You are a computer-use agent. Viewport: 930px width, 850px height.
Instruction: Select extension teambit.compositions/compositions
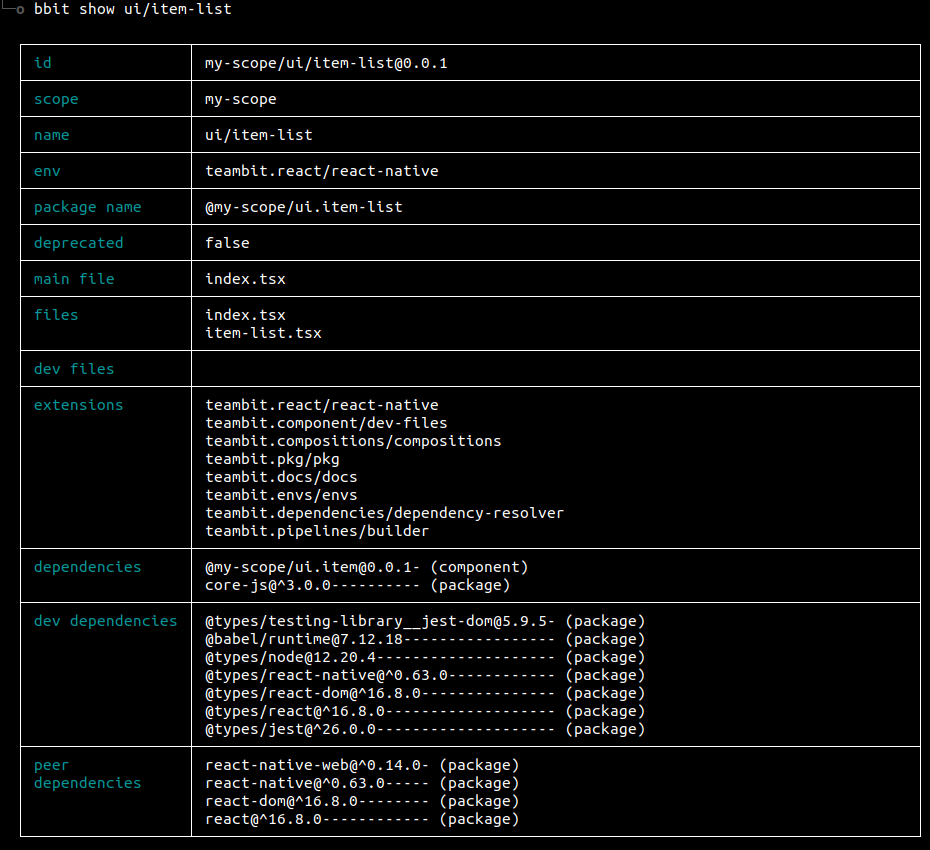tap(352, 440)
